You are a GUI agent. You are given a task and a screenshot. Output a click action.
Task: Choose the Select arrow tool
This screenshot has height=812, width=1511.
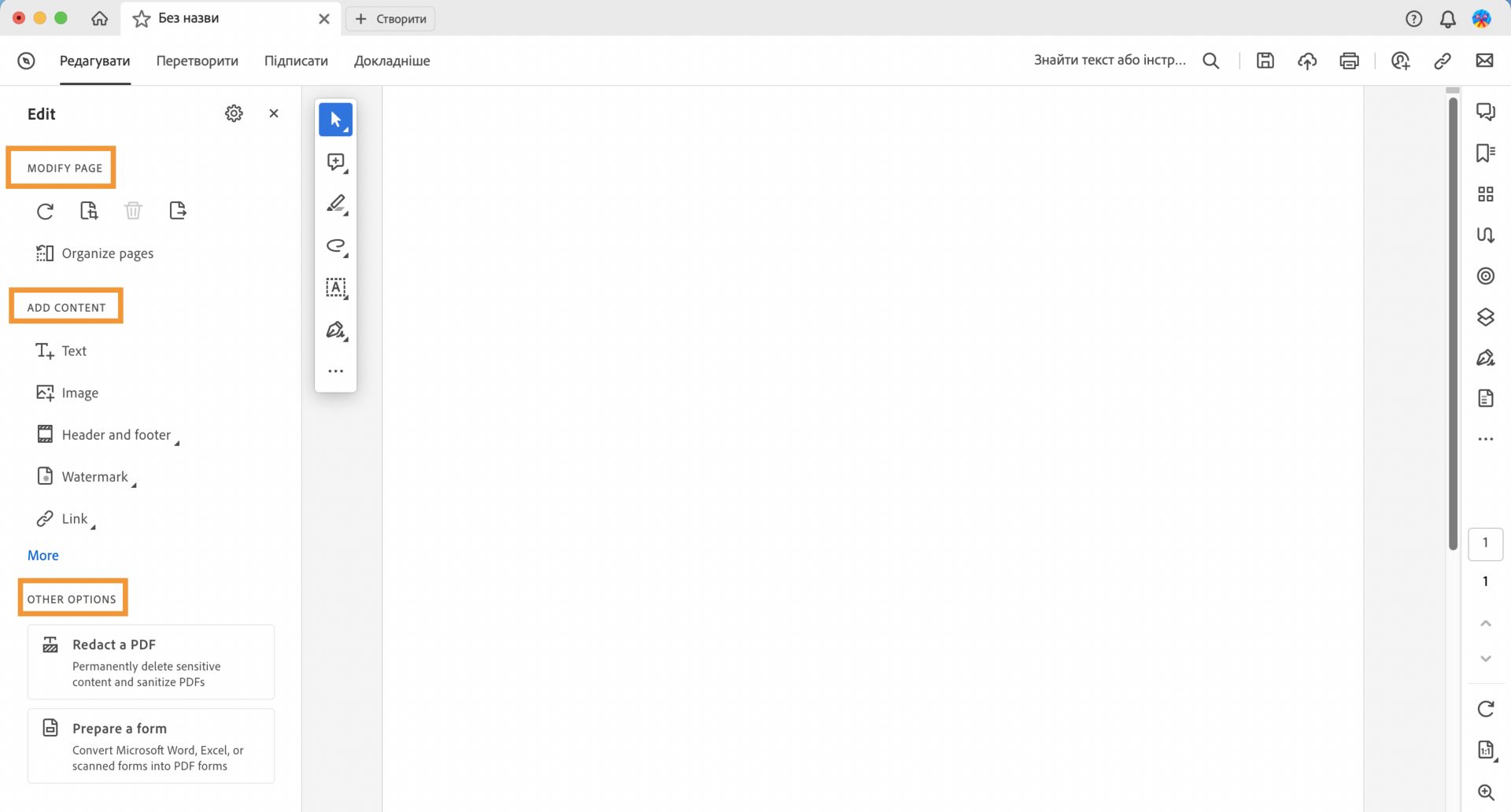pos(336,120)
